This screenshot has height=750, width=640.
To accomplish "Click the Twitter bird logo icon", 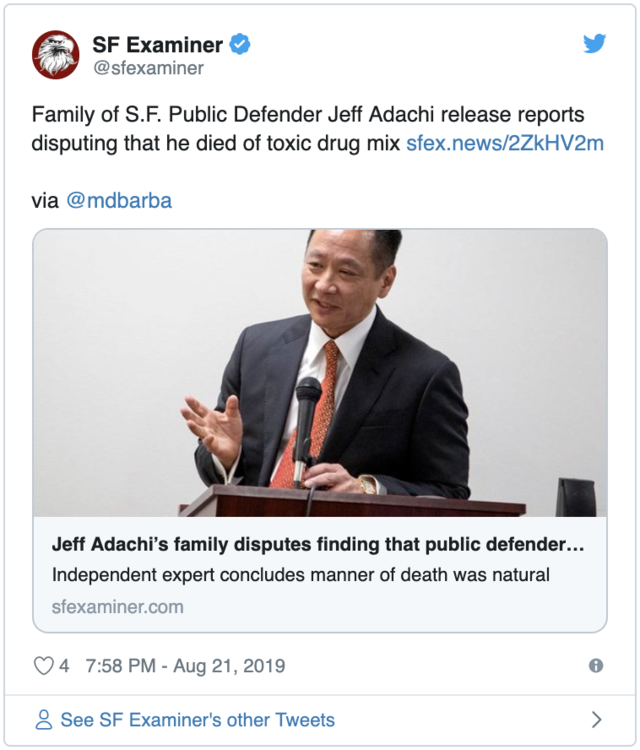I will (x=595, y=44).
